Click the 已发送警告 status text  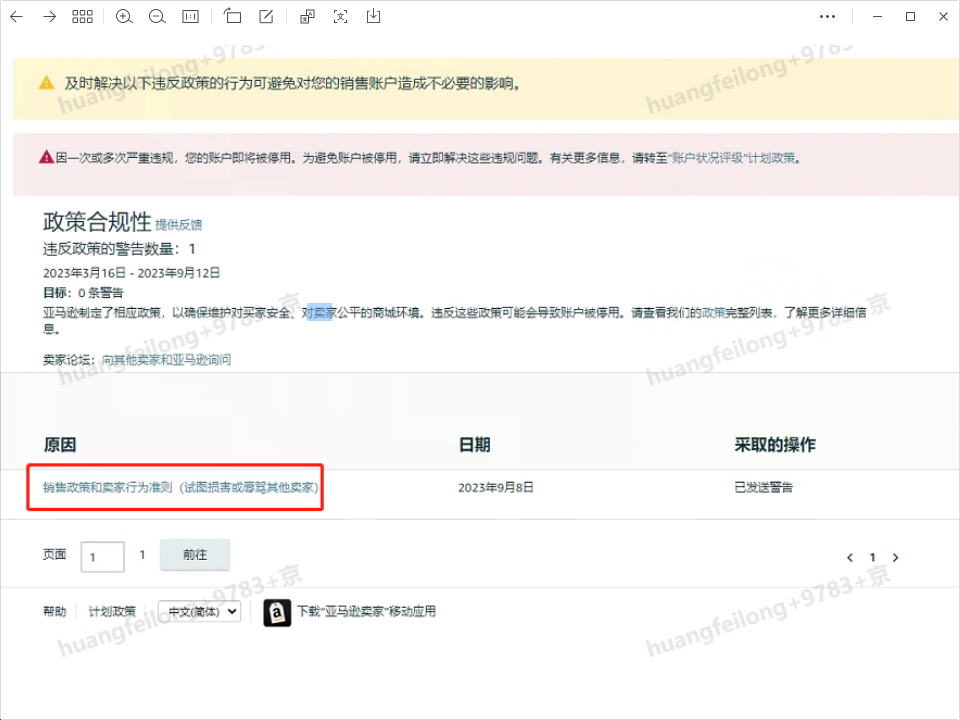coord(763,487)
